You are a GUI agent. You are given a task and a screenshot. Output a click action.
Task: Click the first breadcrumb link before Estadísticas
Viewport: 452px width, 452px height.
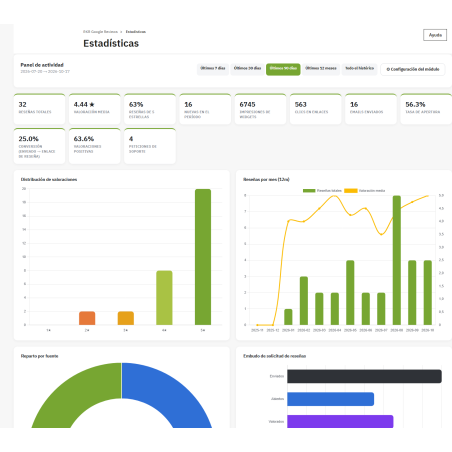[100, 32]
